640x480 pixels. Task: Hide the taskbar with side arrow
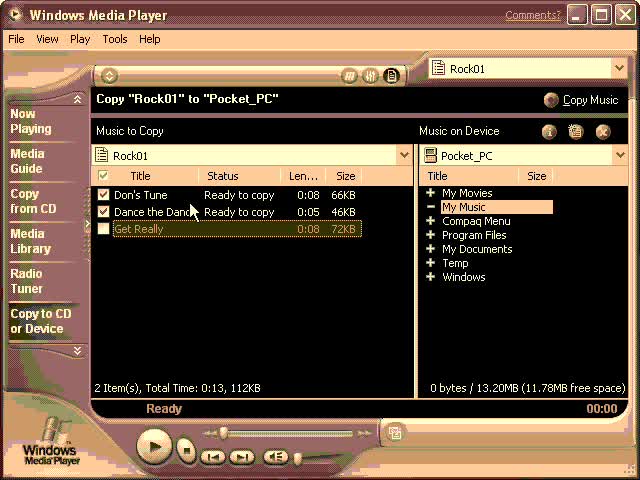point(87,224)
